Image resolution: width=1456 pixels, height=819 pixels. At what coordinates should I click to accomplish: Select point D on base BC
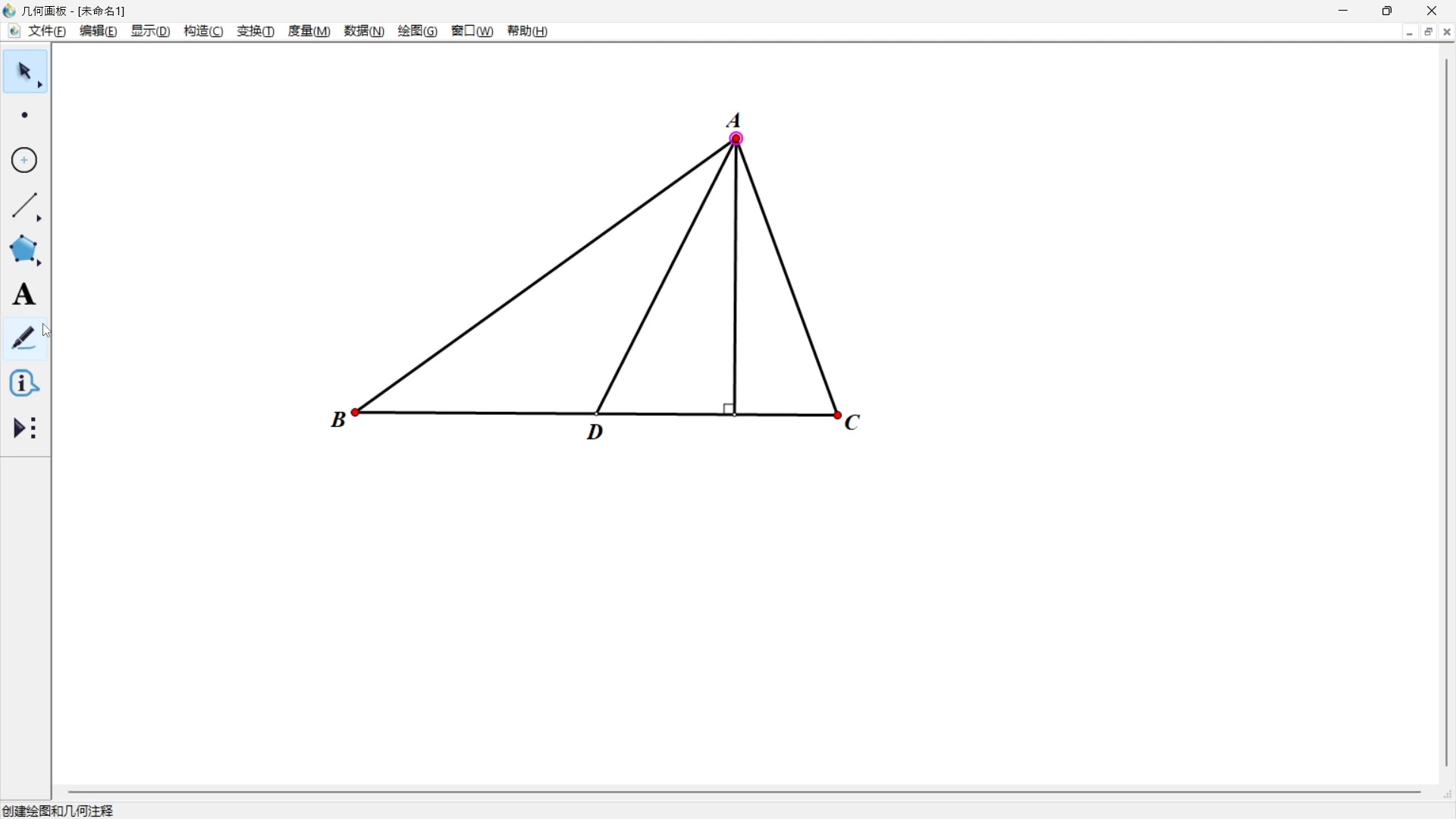(x=598, y=414)
